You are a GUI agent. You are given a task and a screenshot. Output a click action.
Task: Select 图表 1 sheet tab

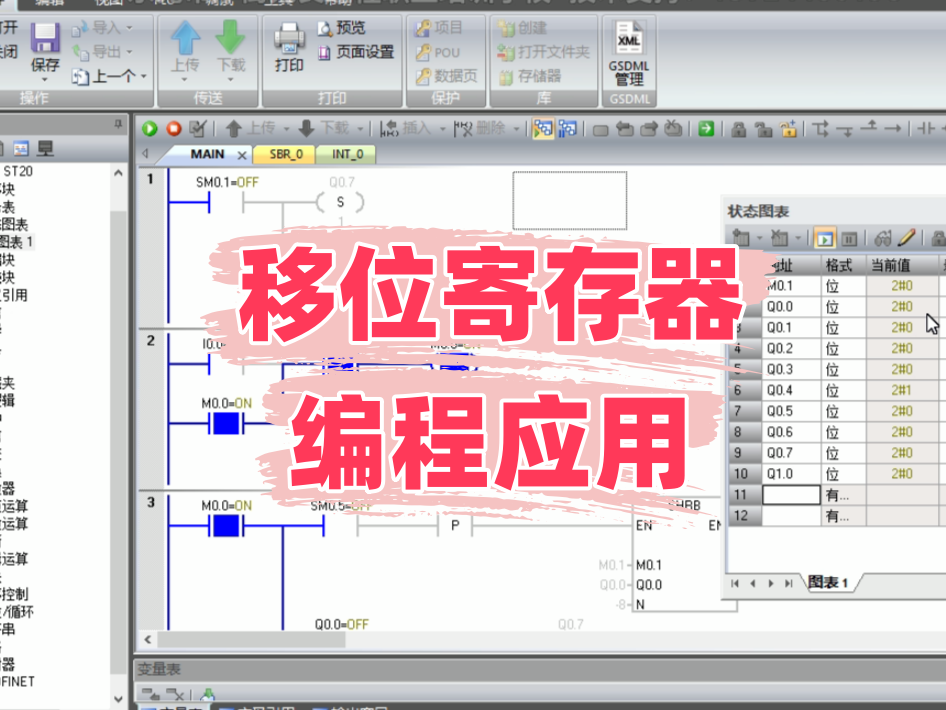(x=828, y=583)
